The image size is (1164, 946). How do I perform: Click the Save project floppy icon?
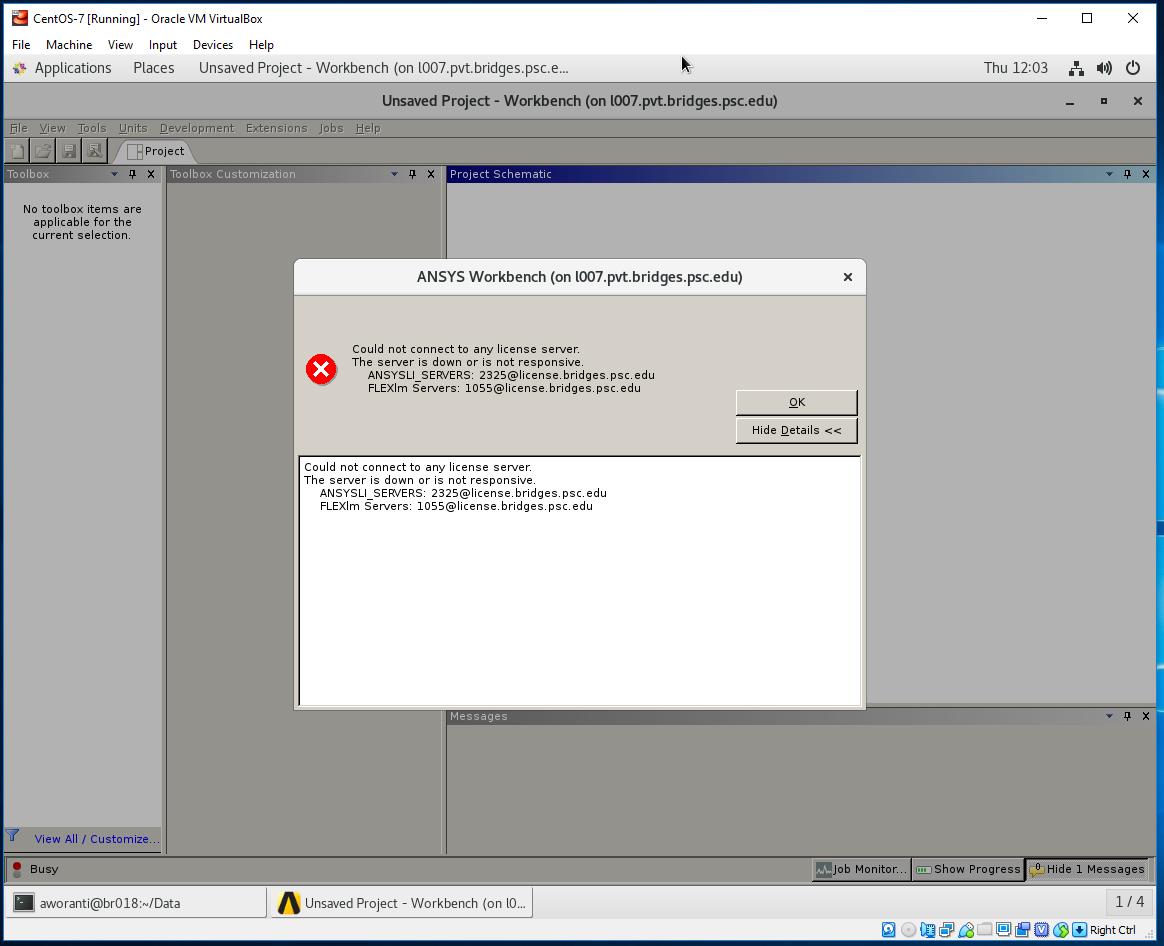point(68,151)
